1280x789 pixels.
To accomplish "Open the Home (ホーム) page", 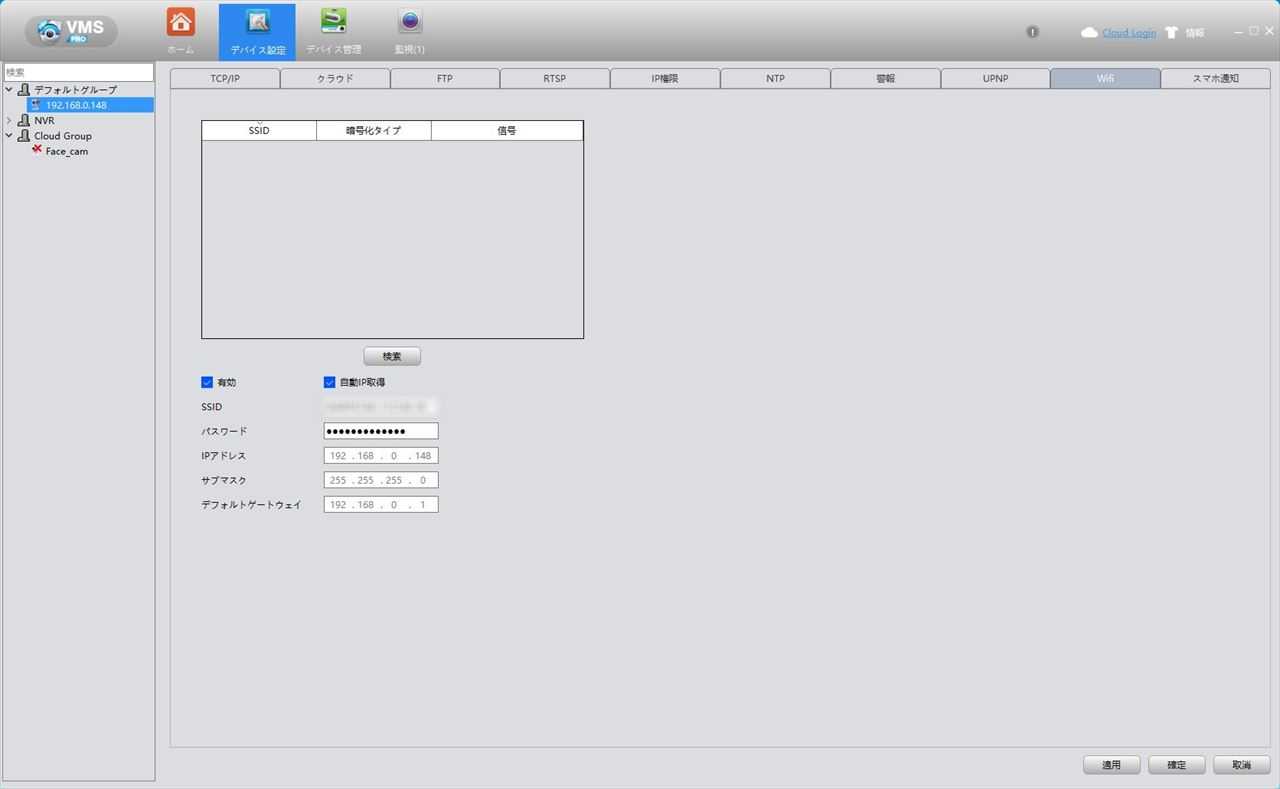I will (181, 31).
